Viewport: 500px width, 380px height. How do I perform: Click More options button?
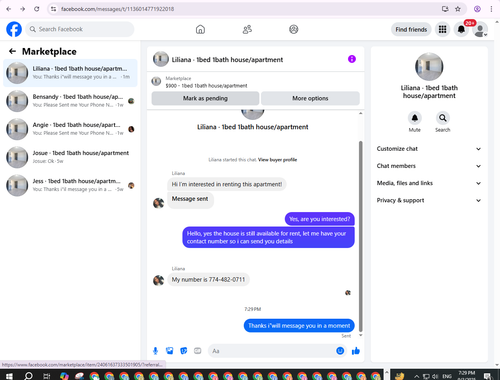pyautogui.click(x=310, y=98)
